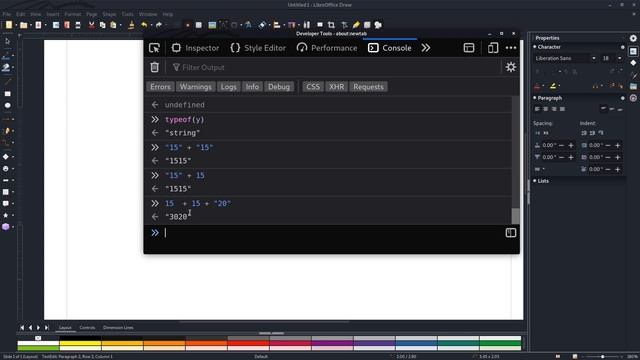Increase above paragraph spacing with plus

[571, 145]
